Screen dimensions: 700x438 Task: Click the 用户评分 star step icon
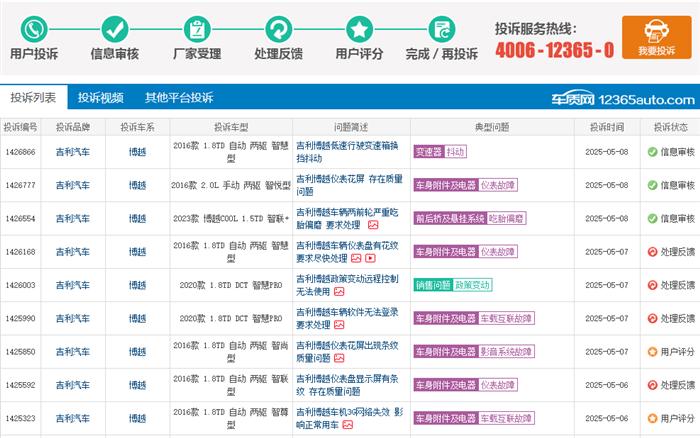(x=359, y=29)
